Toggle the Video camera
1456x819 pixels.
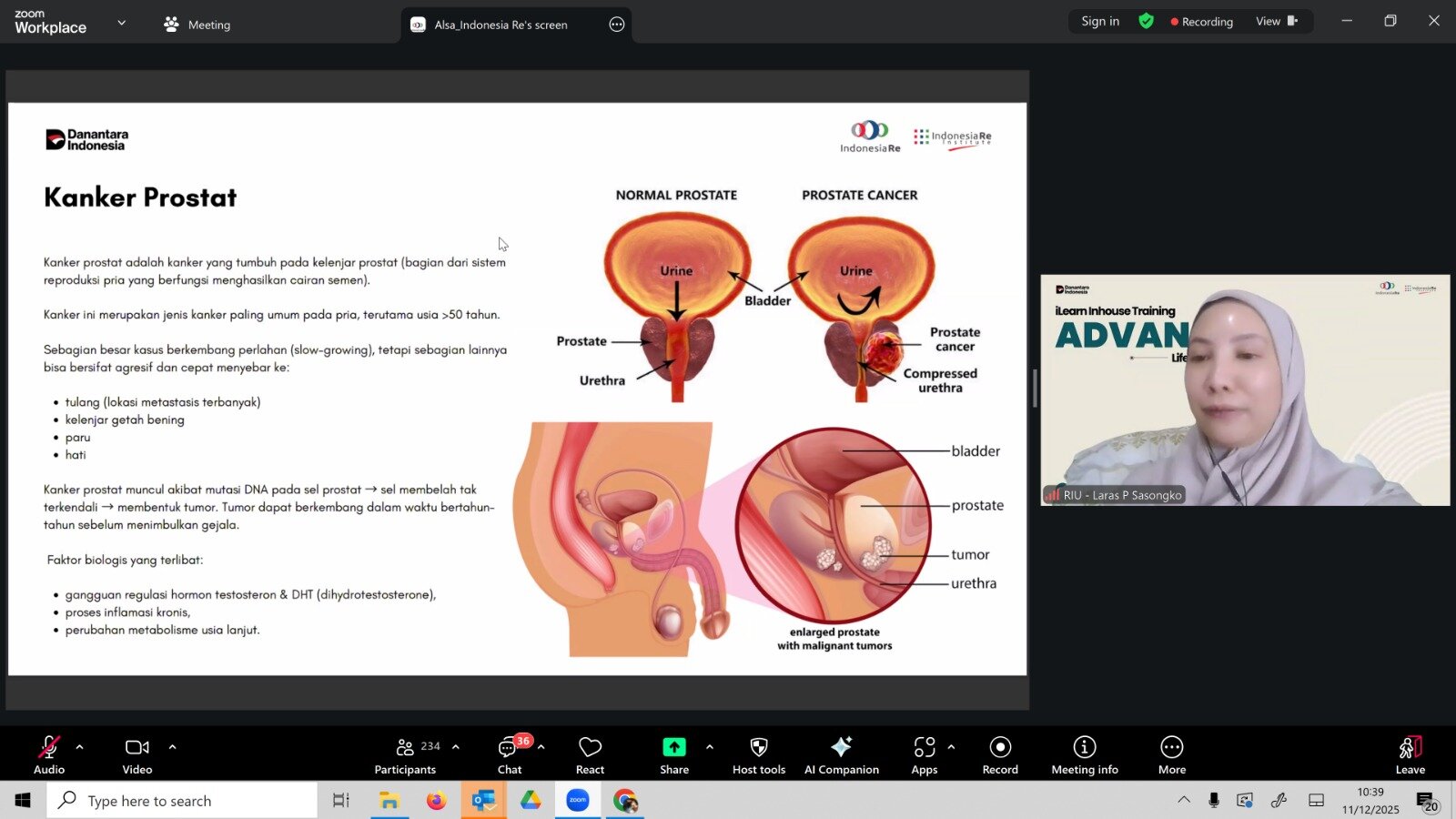click(x=137, y=755)
